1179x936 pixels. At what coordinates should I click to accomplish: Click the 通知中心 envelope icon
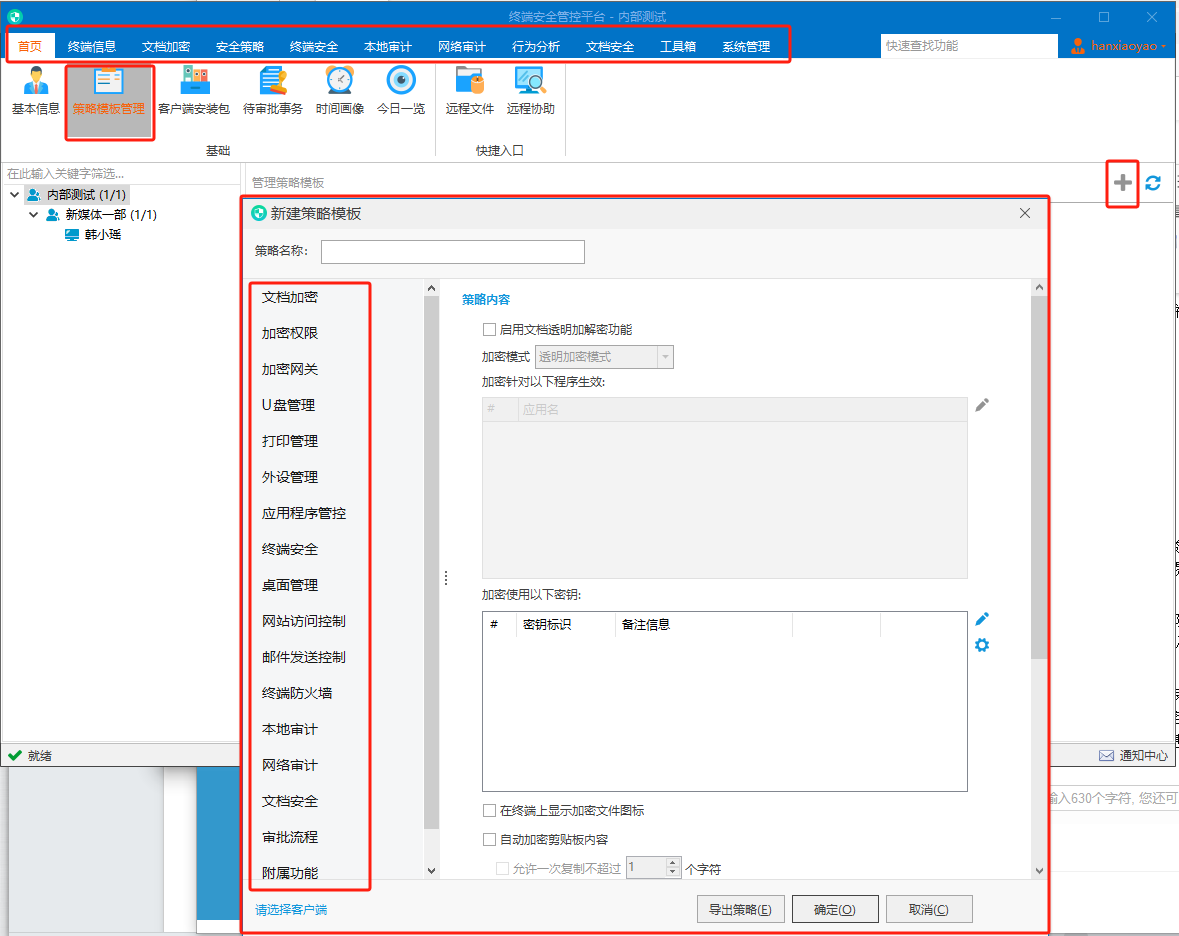coord(1106,756)
